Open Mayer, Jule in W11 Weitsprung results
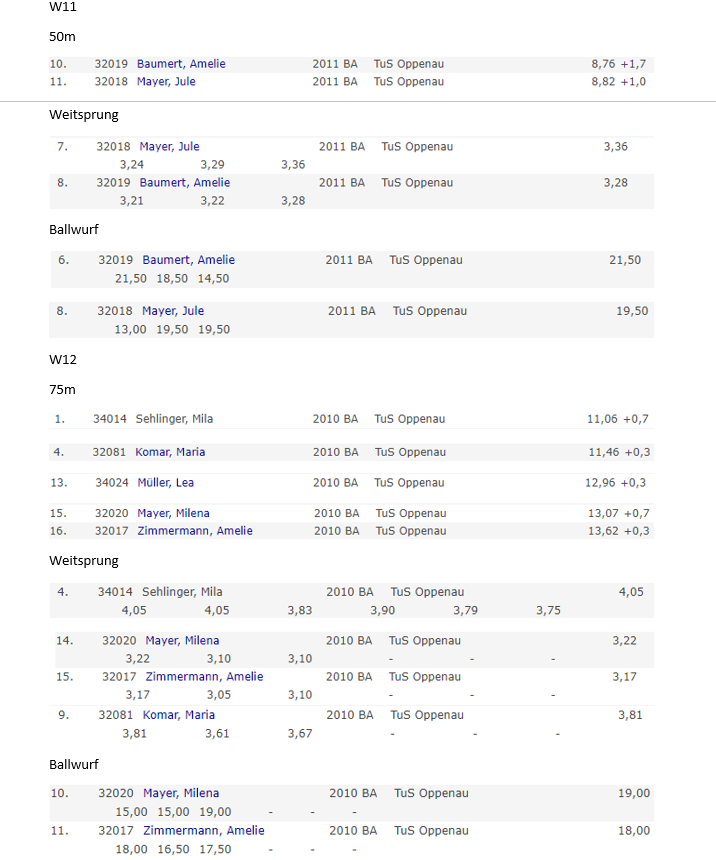The width and height of the screenshot is (716, 860). (169, 147)
